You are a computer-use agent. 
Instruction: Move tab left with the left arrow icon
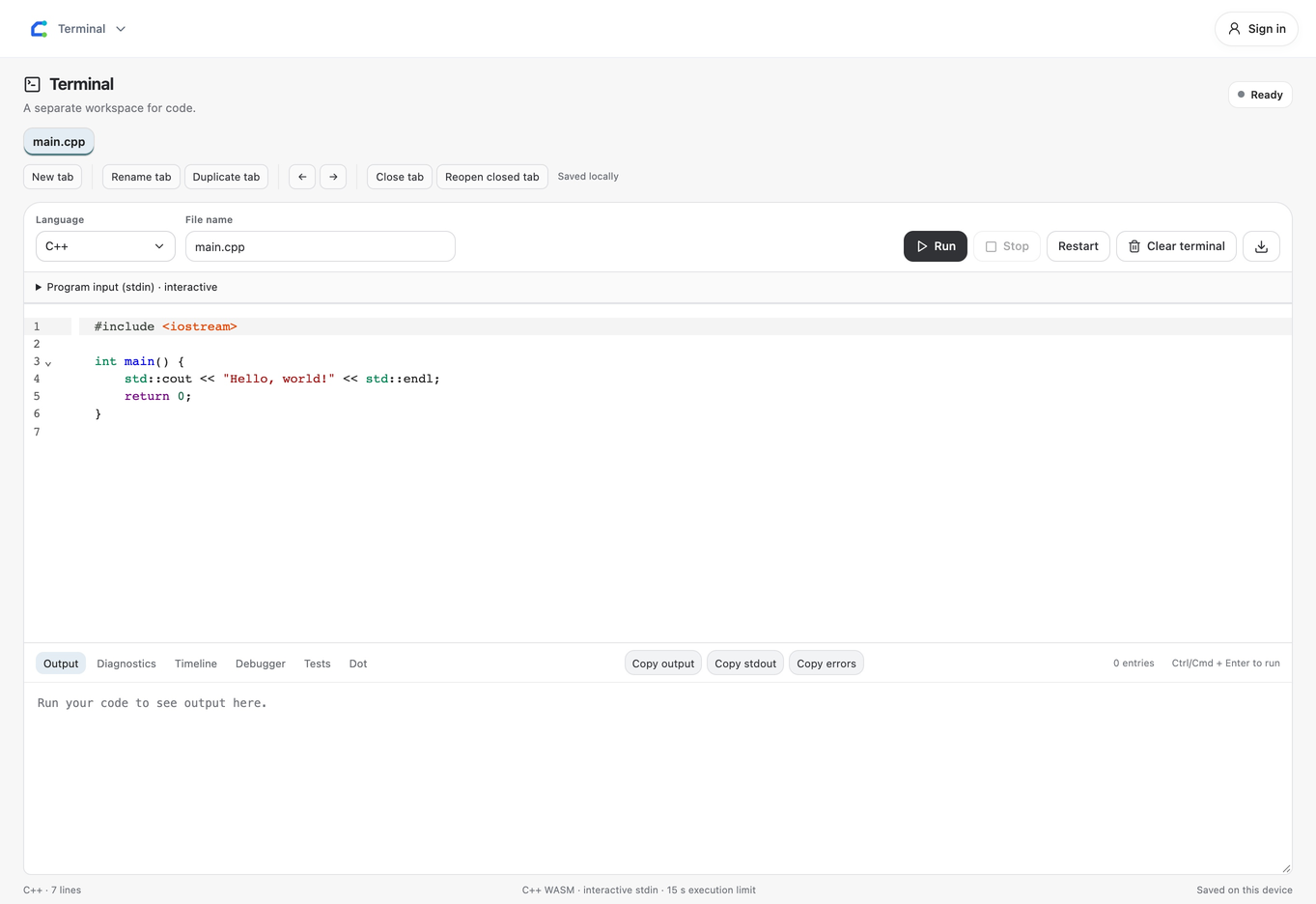pyautogui.click(x=302, y=177)
